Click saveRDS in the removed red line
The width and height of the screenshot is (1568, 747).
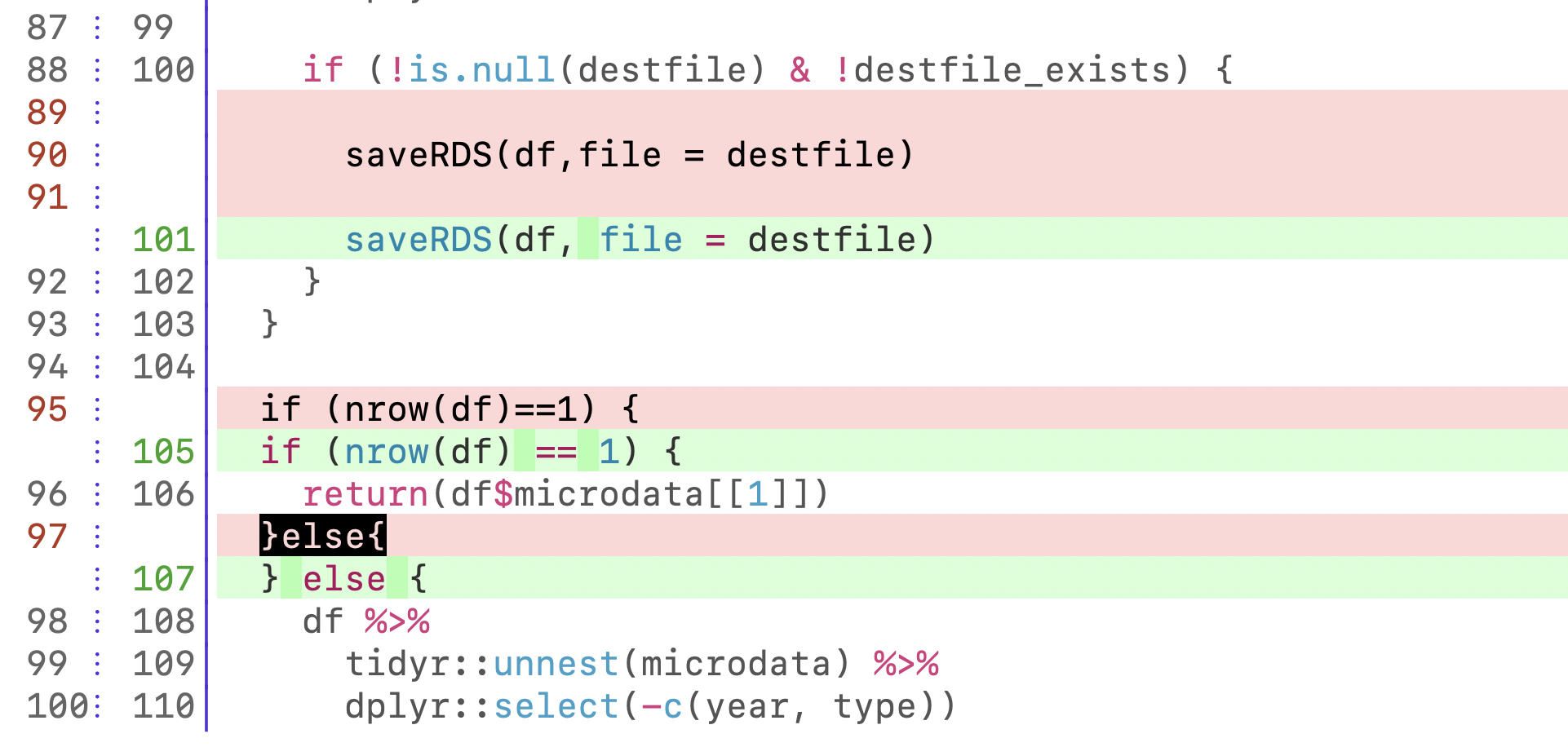[x=419, y=155]
